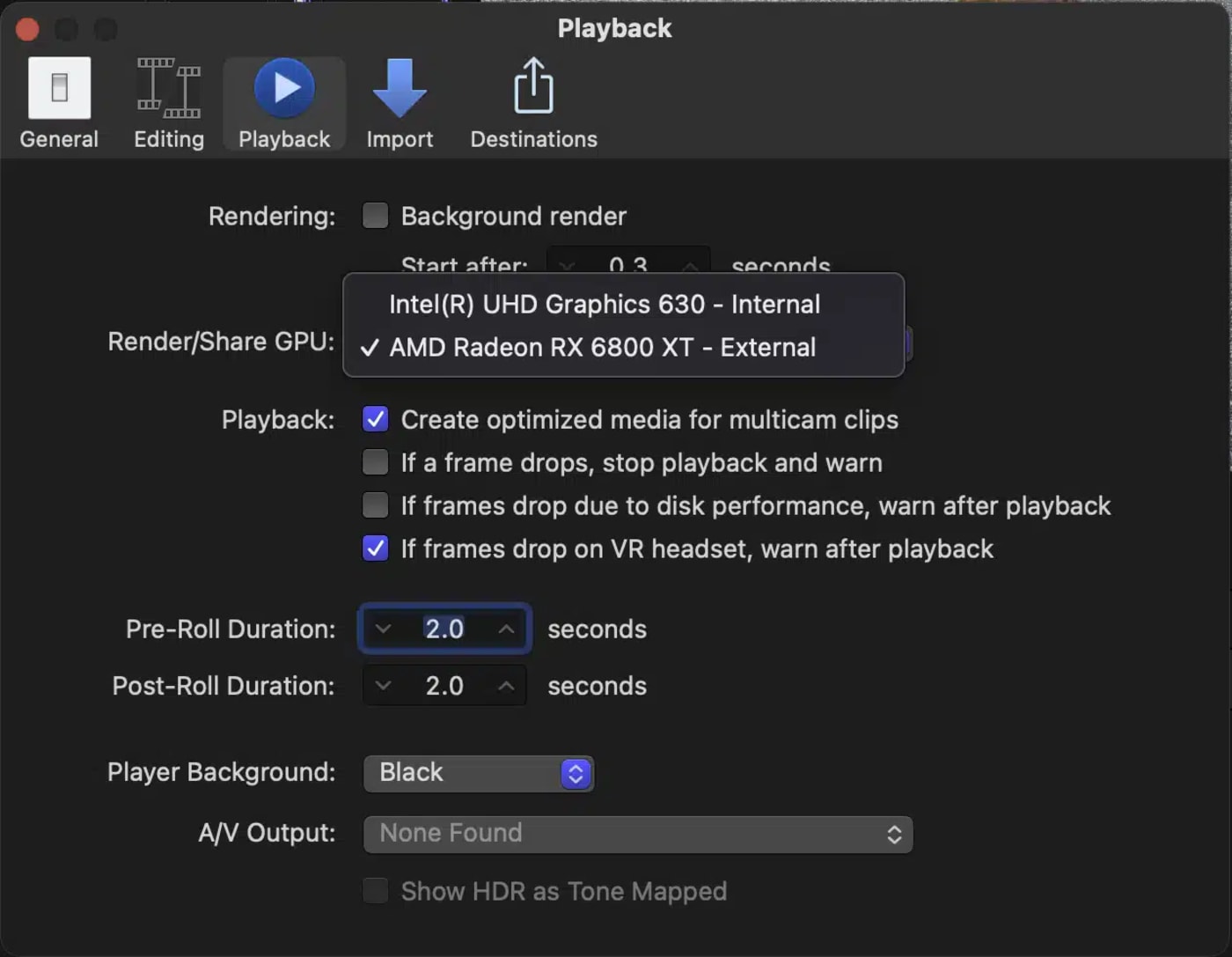Open the Player Background Black dropdown
Image resolution: width=1232 pixels, height=957 pixels.
(479, 773)
